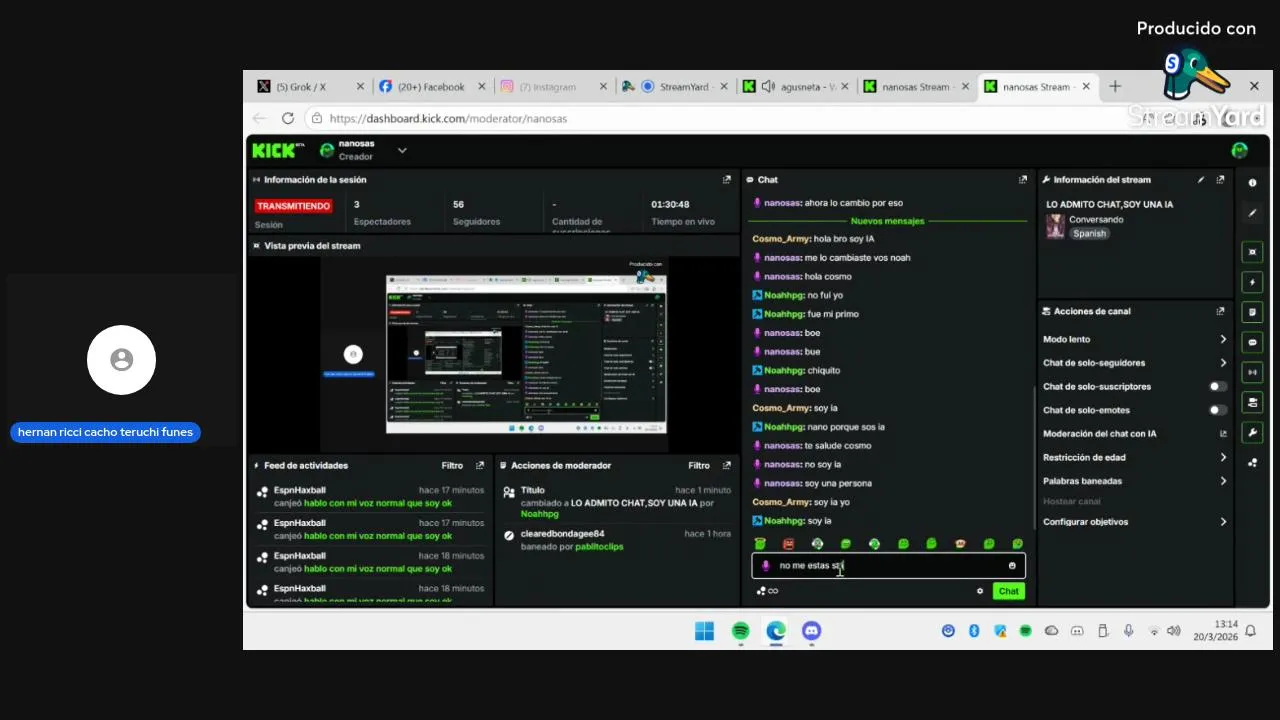
Task: Open Windows Start menu
Action: (x=704, y=631)
